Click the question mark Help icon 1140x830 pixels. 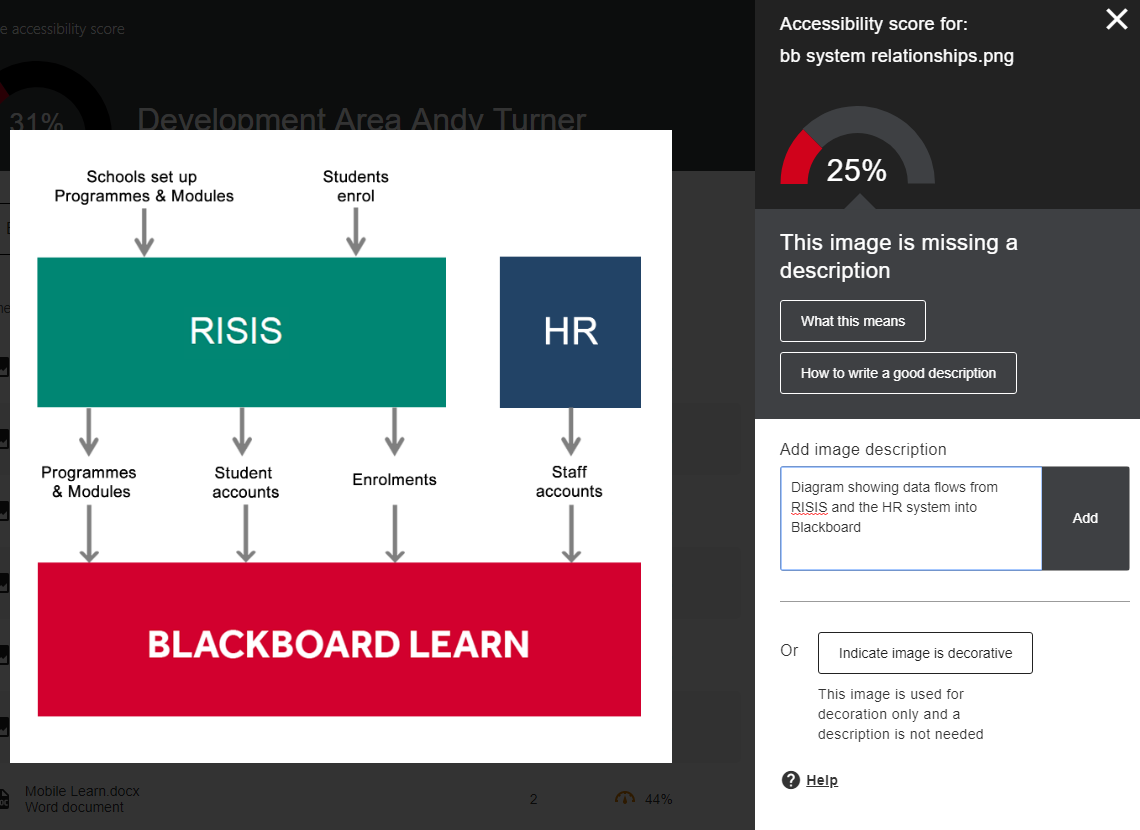pos(791,780)
